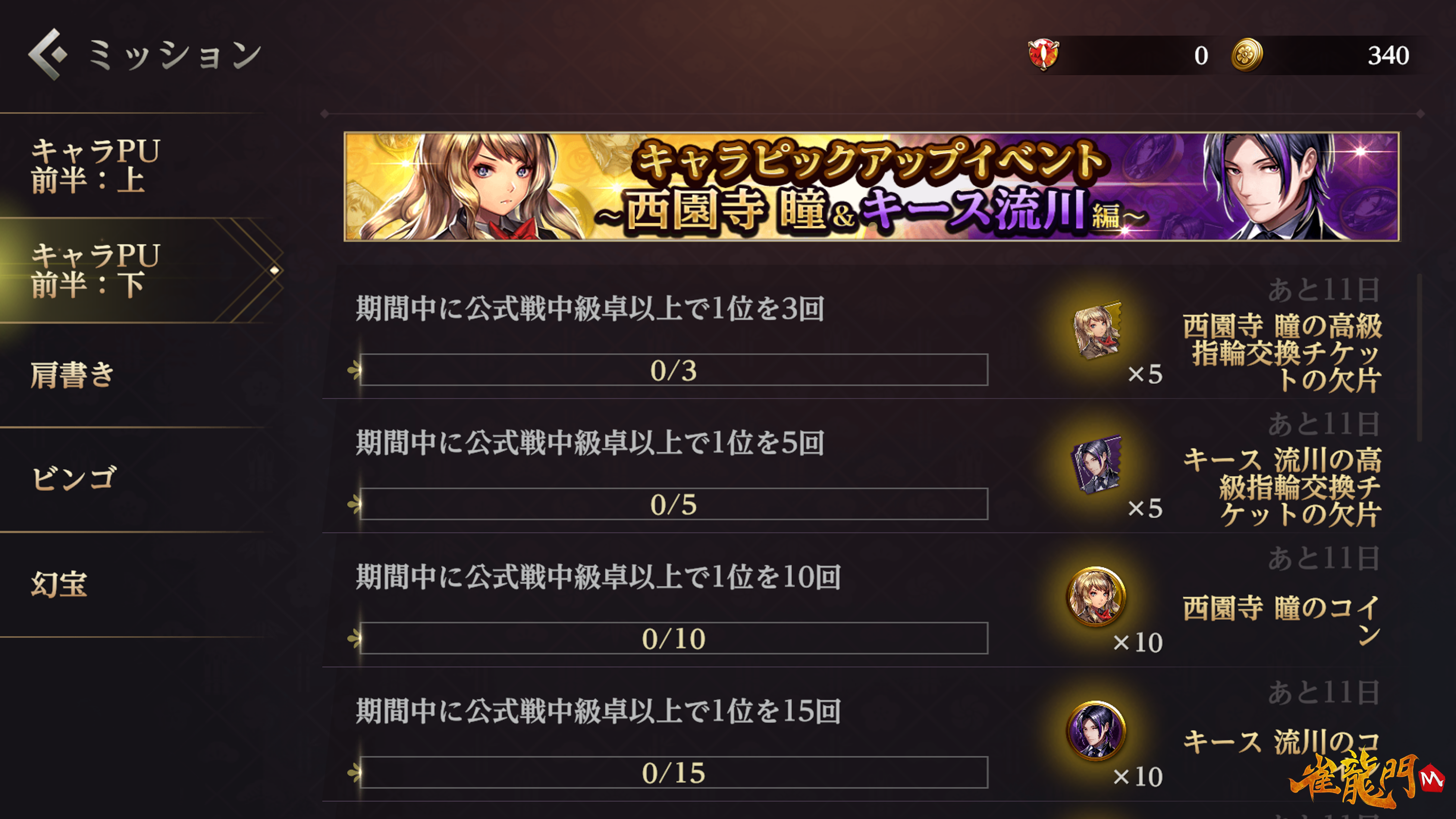Screen dimensions: 1456x819
Task: Tap Keith Rukawa round coin reward icon
Action: (1096, 730)
